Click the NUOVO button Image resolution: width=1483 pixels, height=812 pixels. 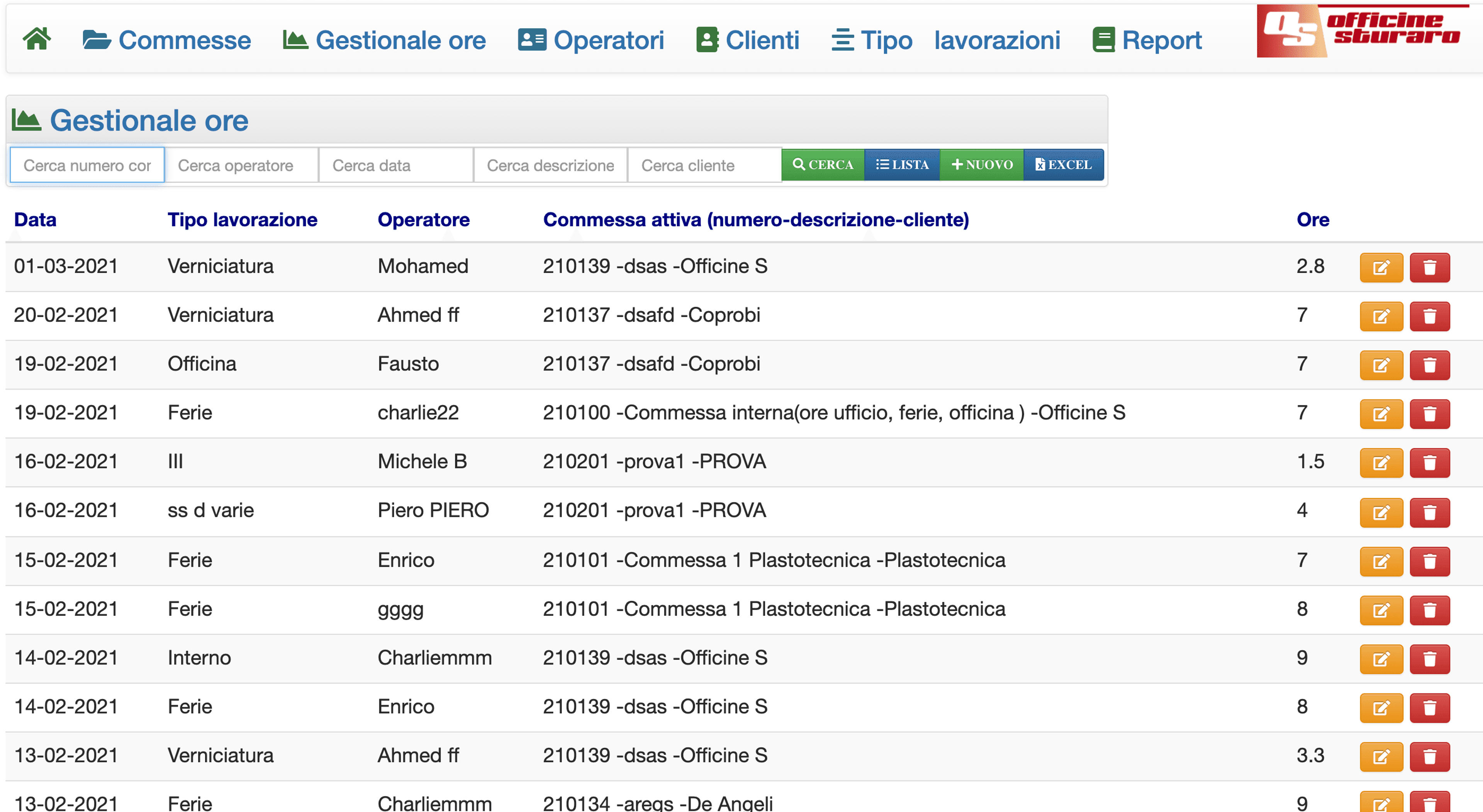982,164
